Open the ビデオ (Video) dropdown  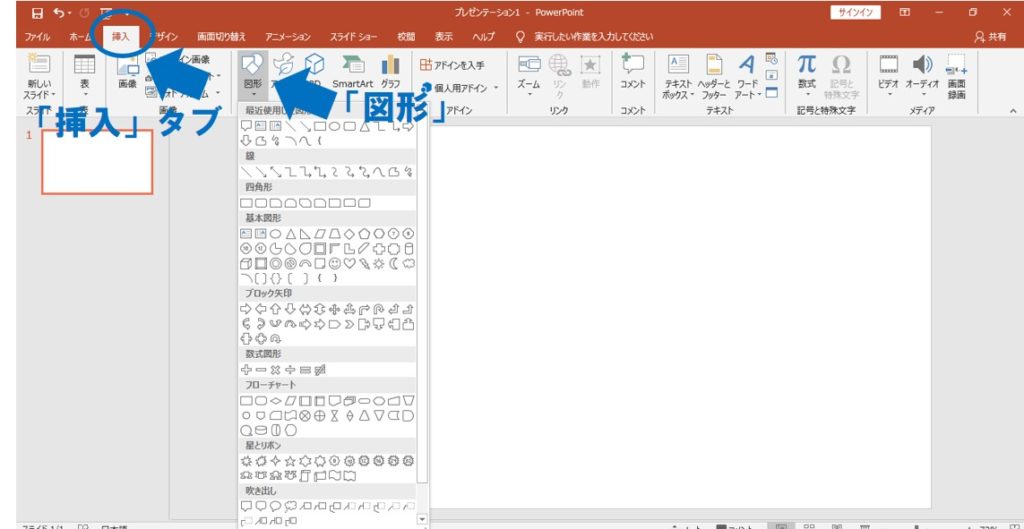(888, 75)
